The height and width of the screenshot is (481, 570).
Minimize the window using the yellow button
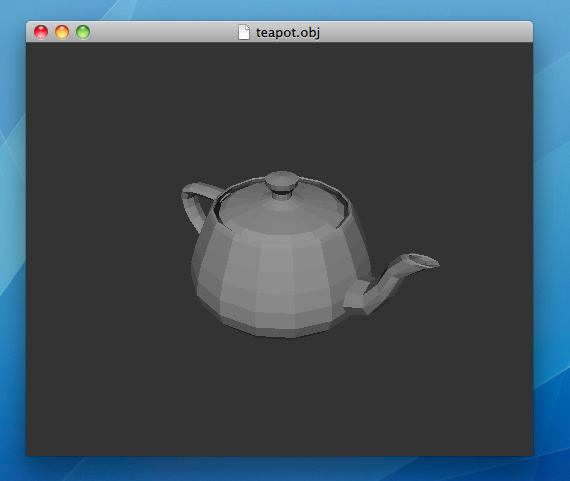click(x=62, y=32)
